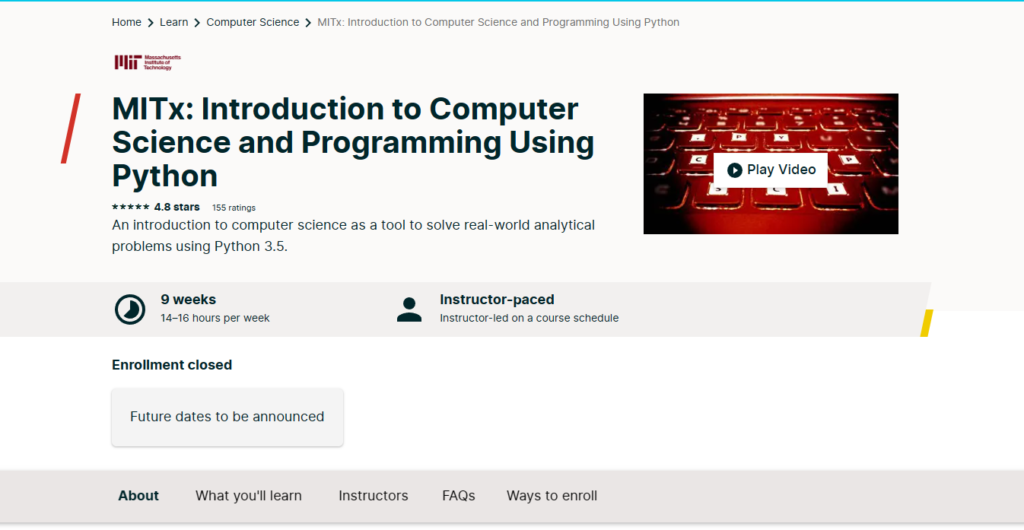1024x530 pixels.
Task: Jump to the Instructors section
Action: pos(373,496)
